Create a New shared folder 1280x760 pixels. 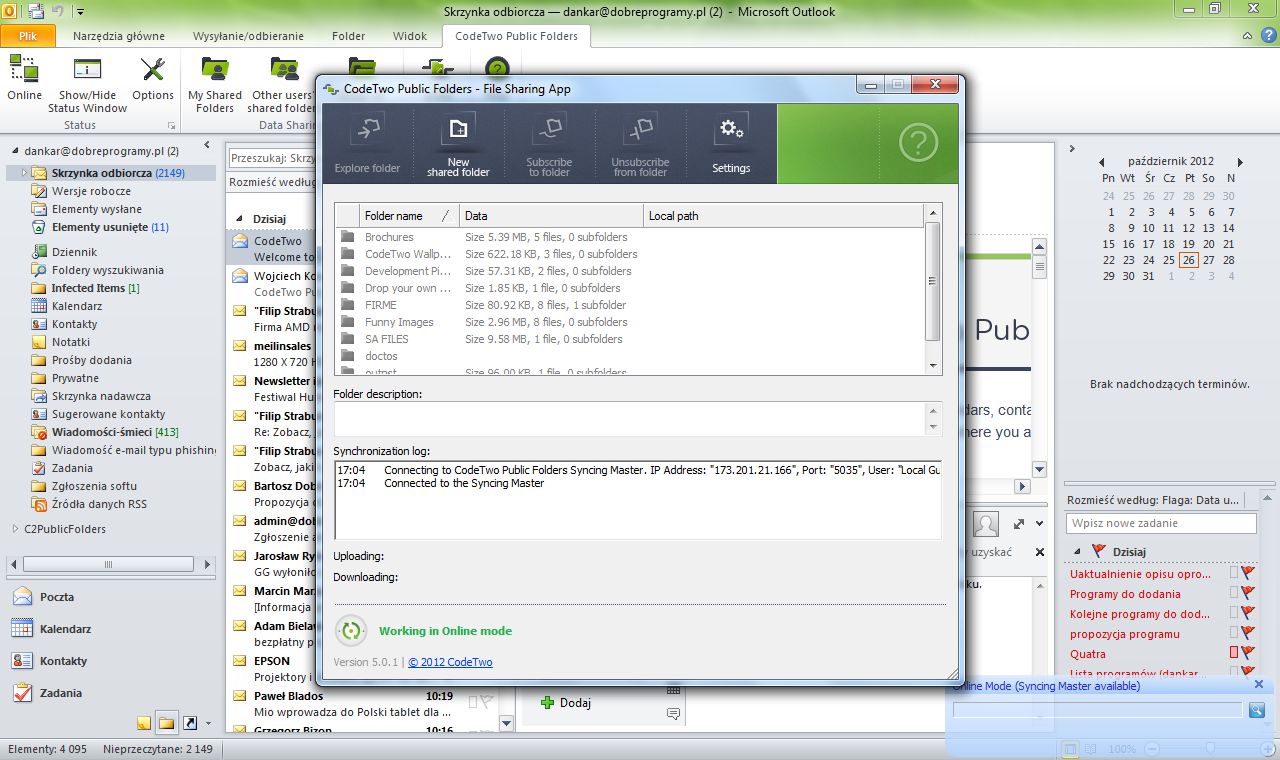tap(458, 145)
